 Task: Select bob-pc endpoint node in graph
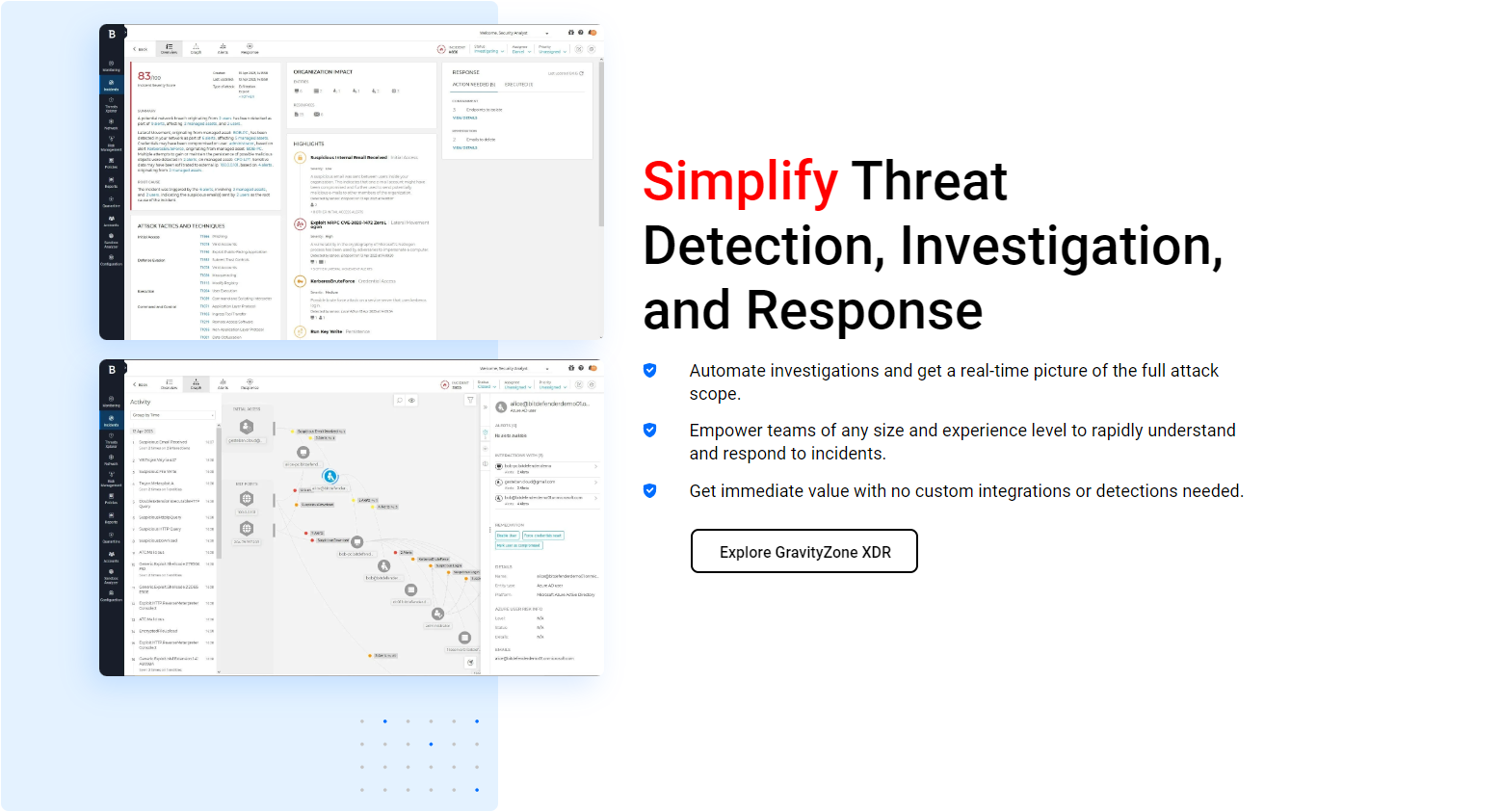tap(357, 542)
